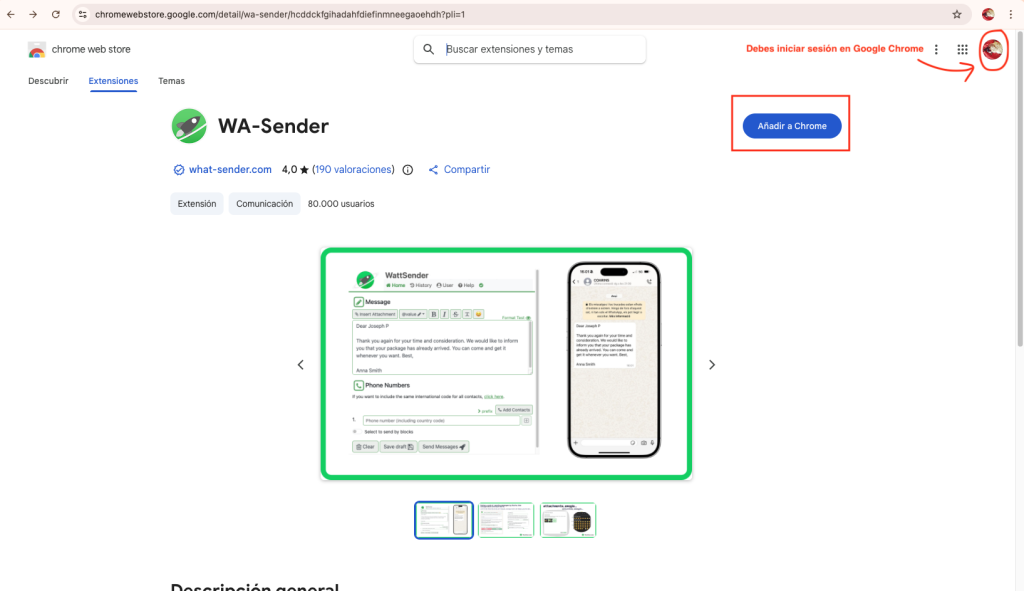Open the what-sender.com link

(230, 170)
